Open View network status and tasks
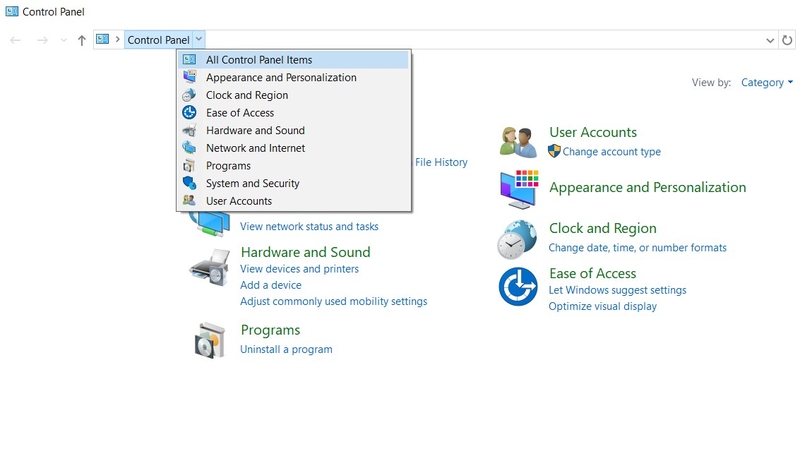This screenshot has height=461, width=800. point(309,226)
